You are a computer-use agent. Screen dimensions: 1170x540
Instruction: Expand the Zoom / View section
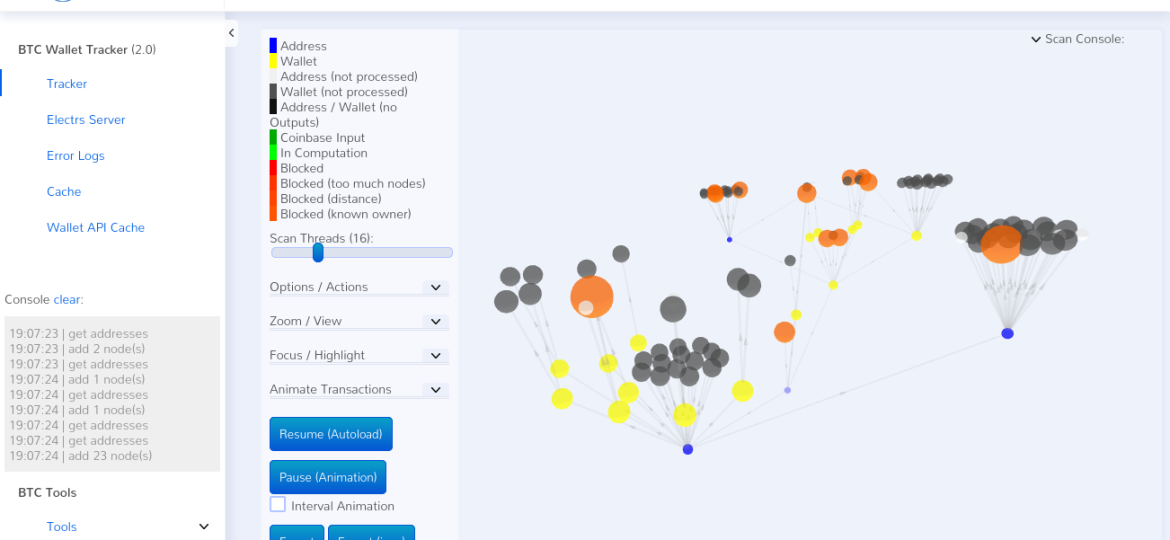point(435,321)
